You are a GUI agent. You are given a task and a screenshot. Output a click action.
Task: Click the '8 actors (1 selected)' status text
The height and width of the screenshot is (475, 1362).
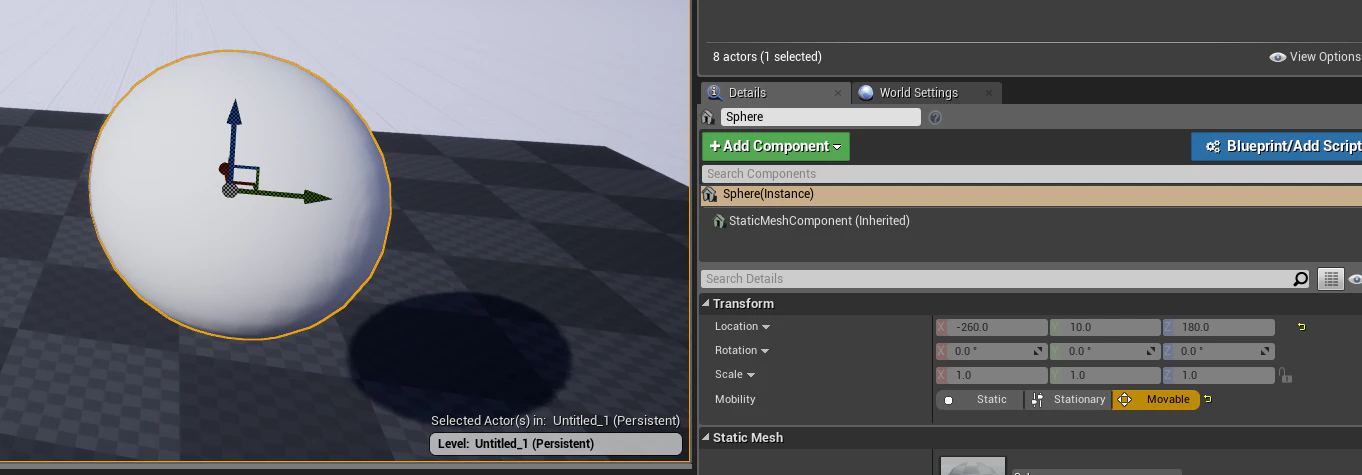[x=767, y=57]
